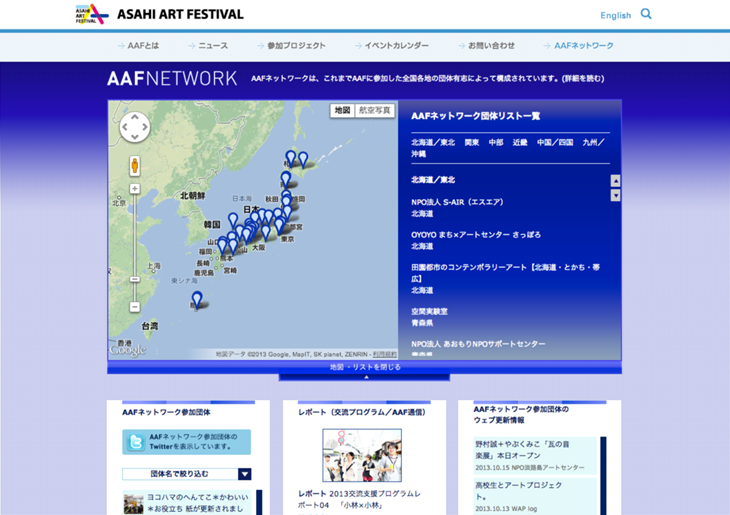The height and width of the screenshot is (515, 730).
Task: Open the 団体名で絞り込む dropdown
Action: click(x=186, y=474)
